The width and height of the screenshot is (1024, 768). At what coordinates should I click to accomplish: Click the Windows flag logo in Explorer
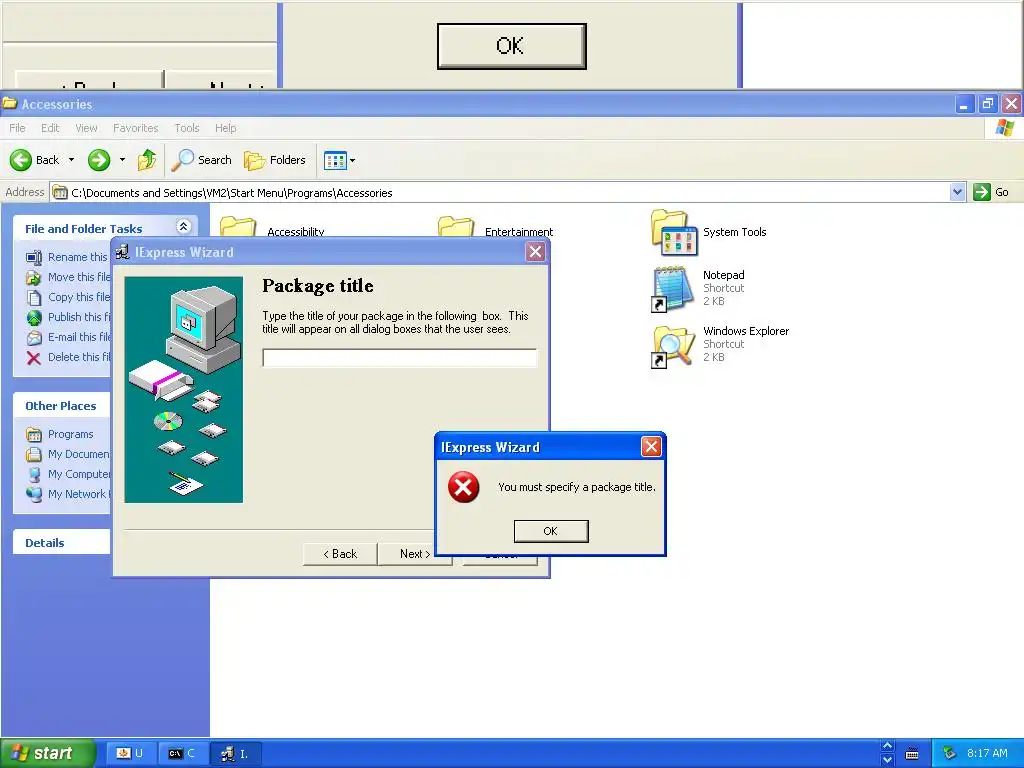[1004, 128]
